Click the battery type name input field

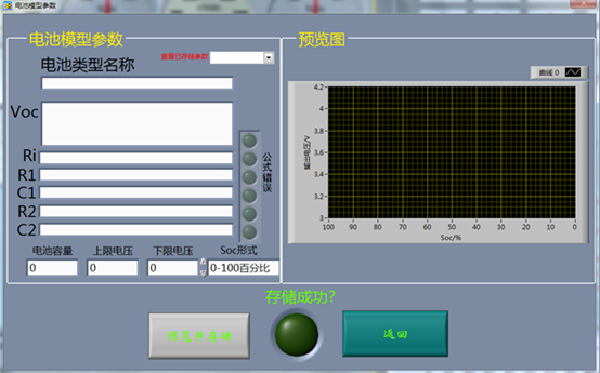coord(137,83)
